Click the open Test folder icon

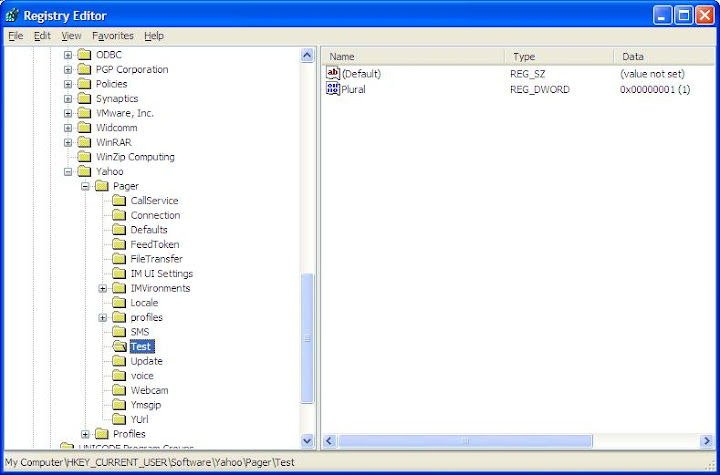point(119,346)
